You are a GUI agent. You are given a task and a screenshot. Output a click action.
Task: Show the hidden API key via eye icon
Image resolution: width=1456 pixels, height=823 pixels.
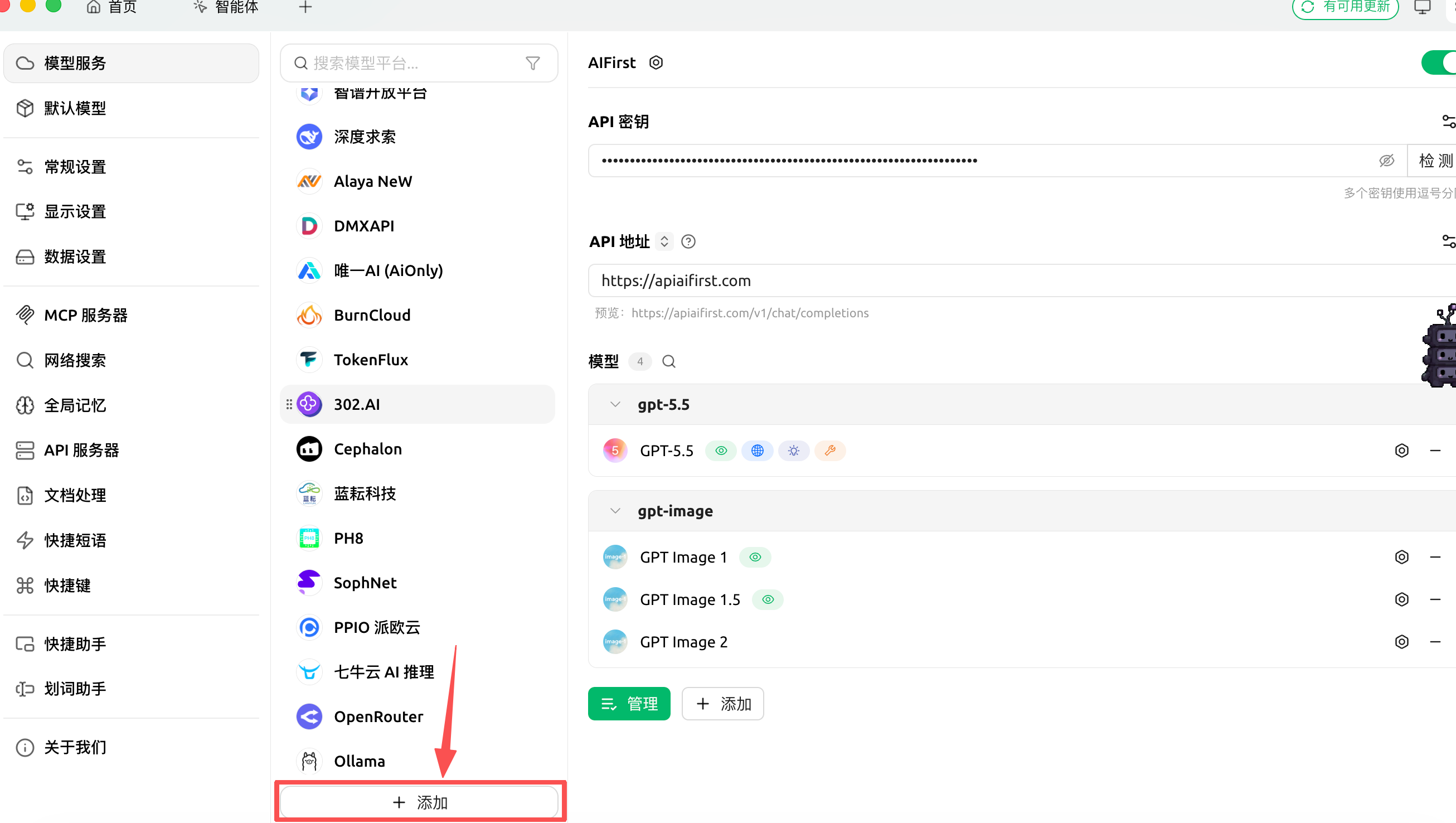pyautogui.click(x=1386, y=161)
